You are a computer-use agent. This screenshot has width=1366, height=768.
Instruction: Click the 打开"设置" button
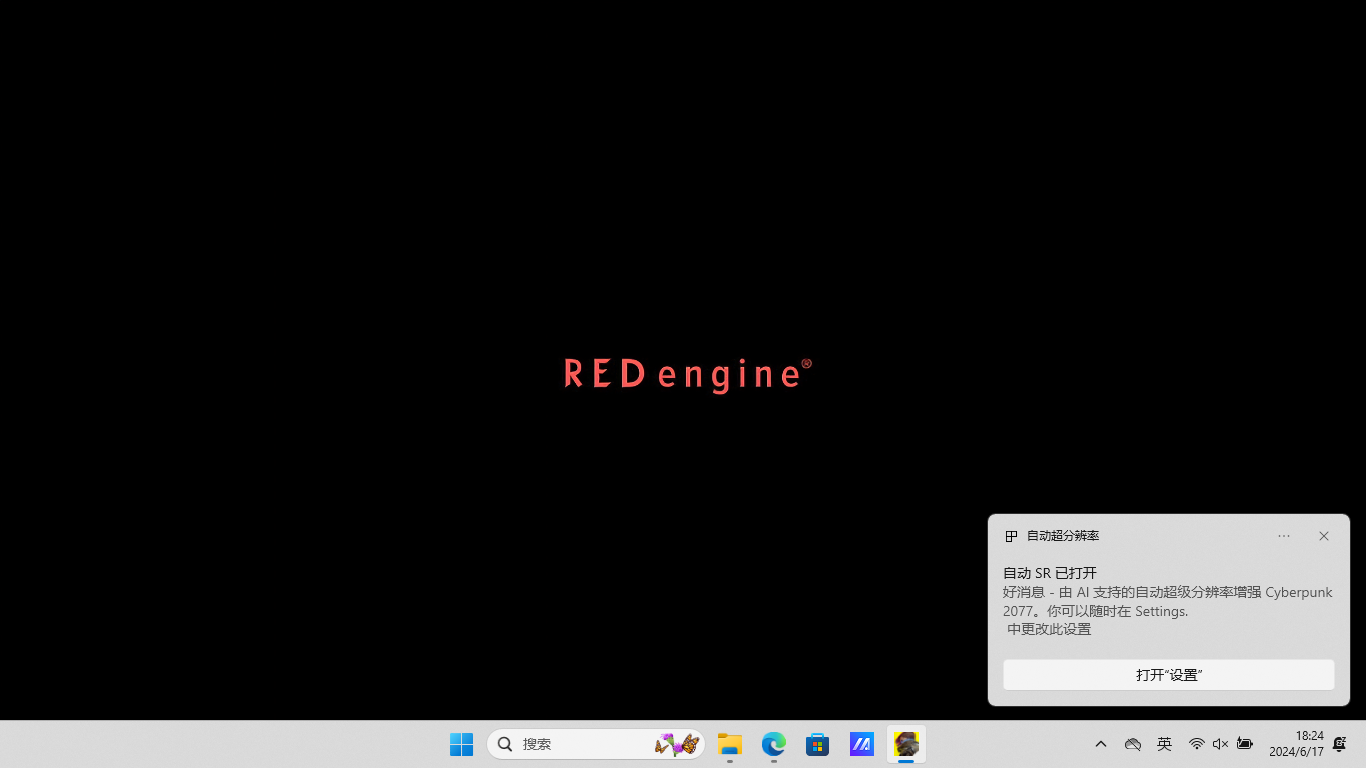coord(1168,675)
